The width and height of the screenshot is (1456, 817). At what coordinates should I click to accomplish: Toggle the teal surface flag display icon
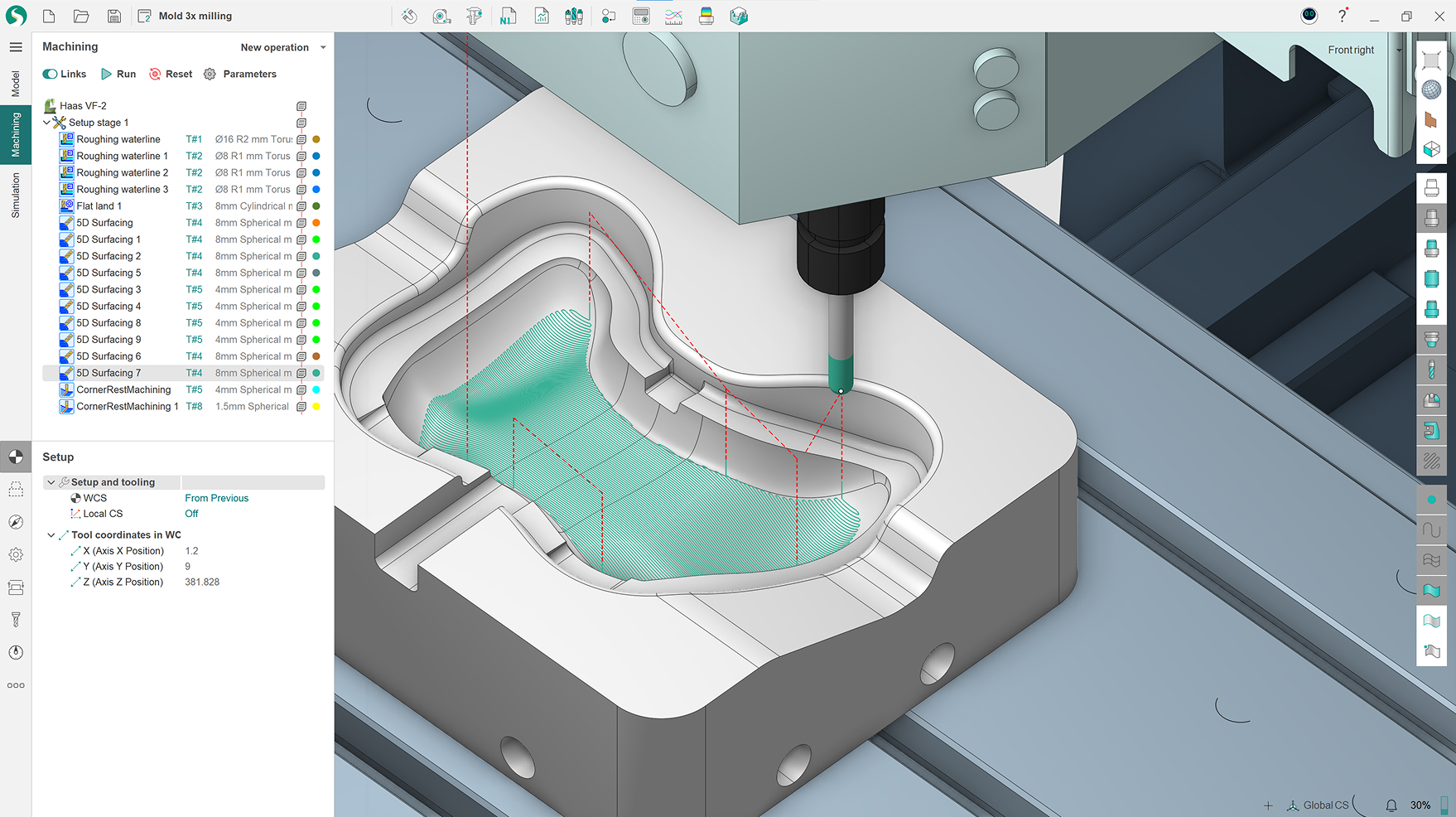[x=1431, y=591]
